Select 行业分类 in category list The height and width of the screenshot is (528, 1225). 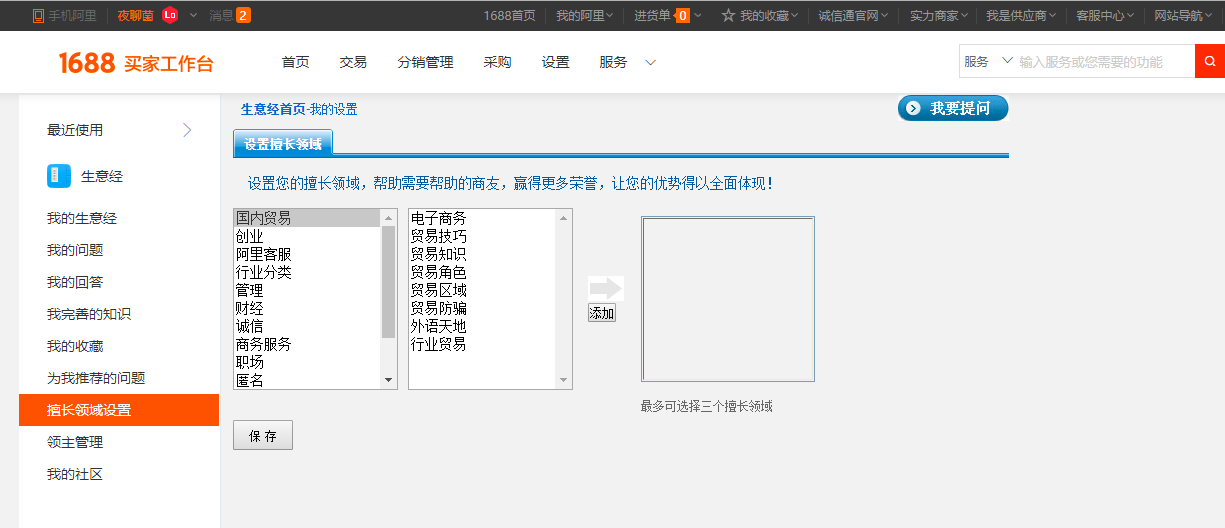click(307, 272)
